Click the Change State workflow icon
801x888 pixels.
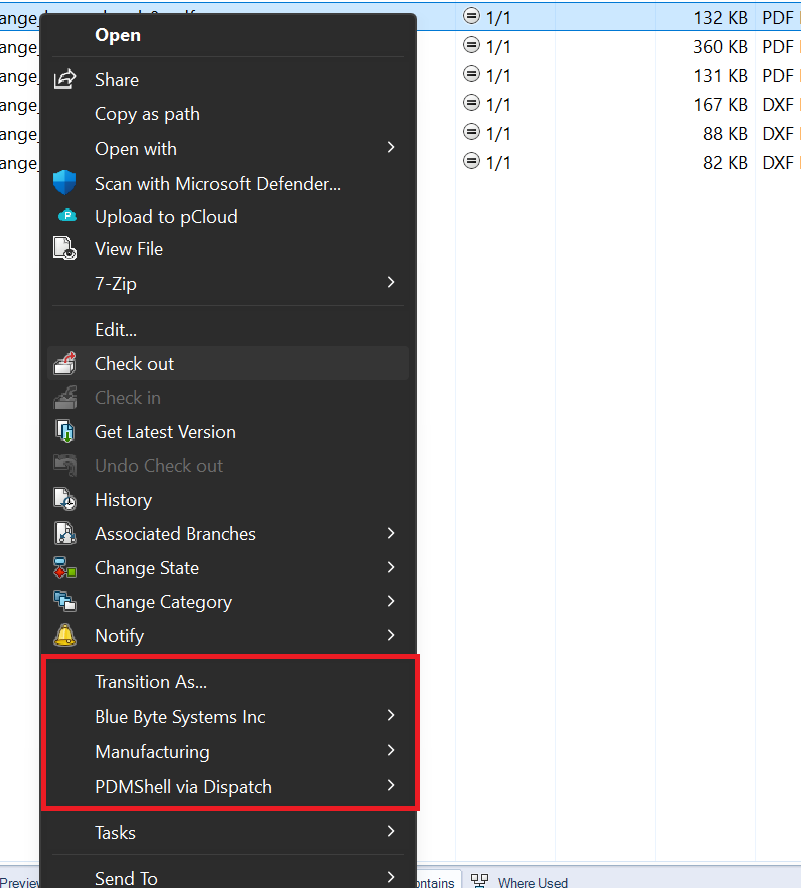point(65,567)
